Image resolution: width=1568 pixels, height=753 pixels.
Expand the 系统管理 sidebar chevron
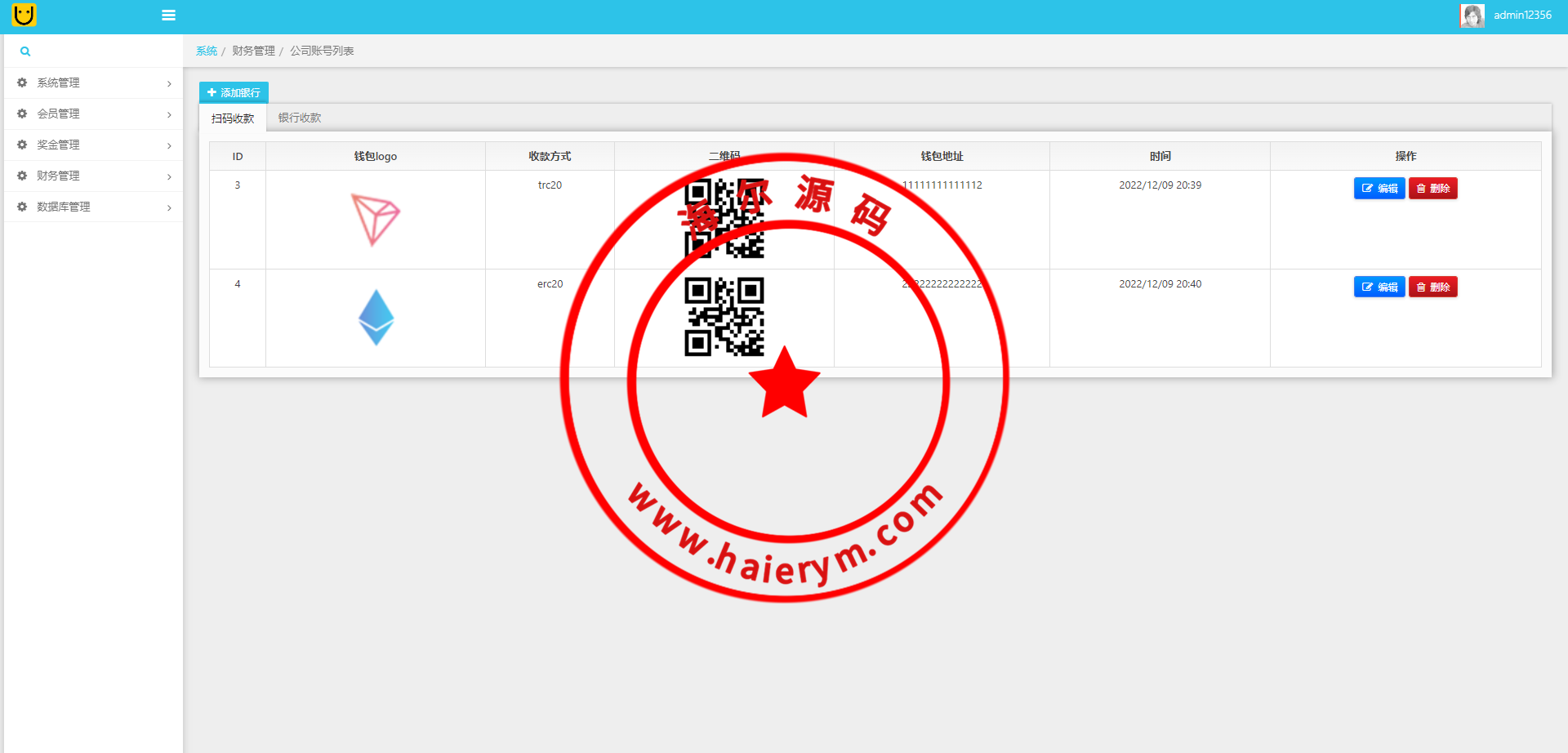click(169, 83)
